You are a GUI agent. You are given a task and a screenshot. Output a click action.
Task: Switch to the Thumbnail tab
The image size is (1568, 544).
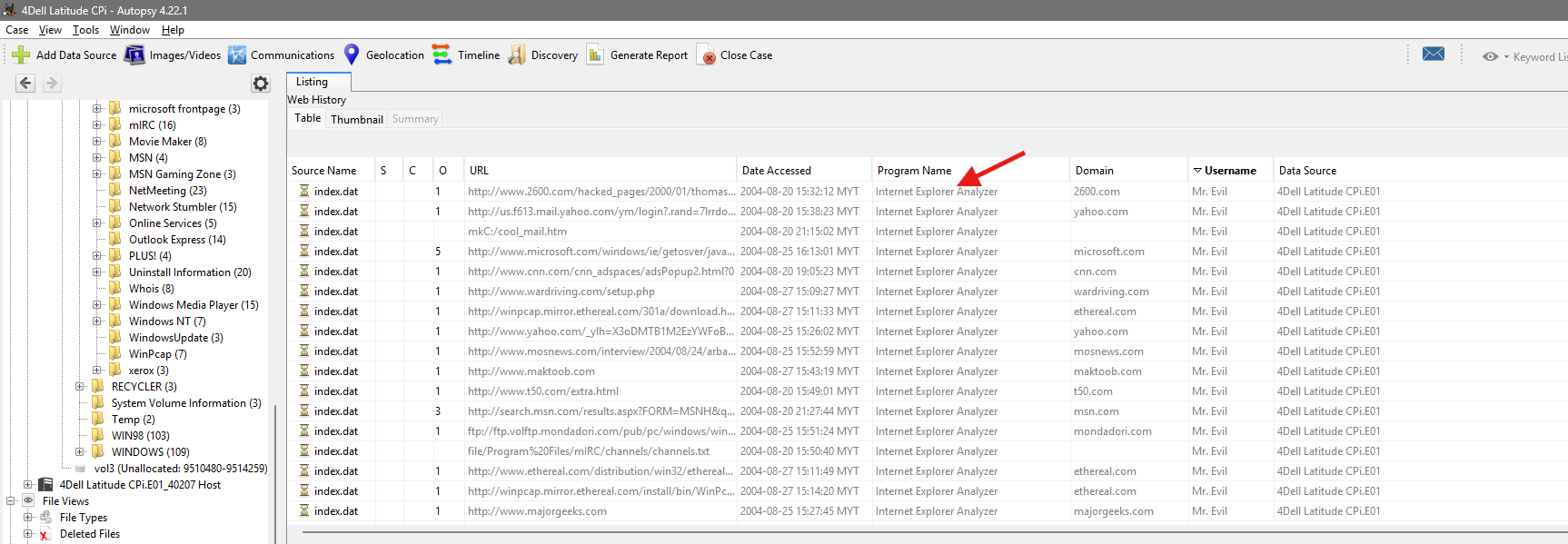(x=357, y=119)
